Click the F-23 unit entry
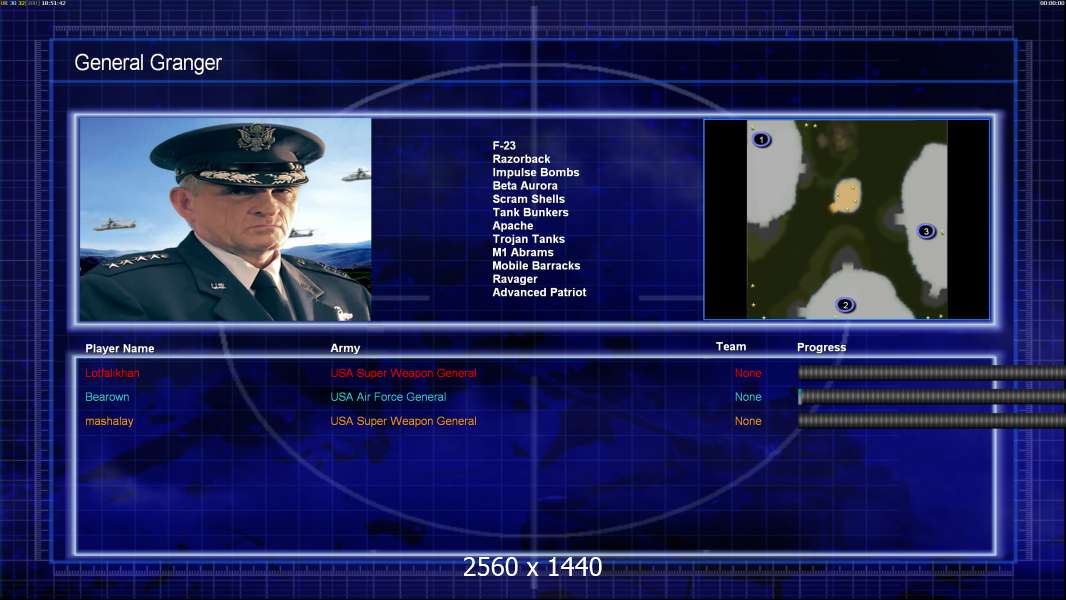 click(504, 145)
